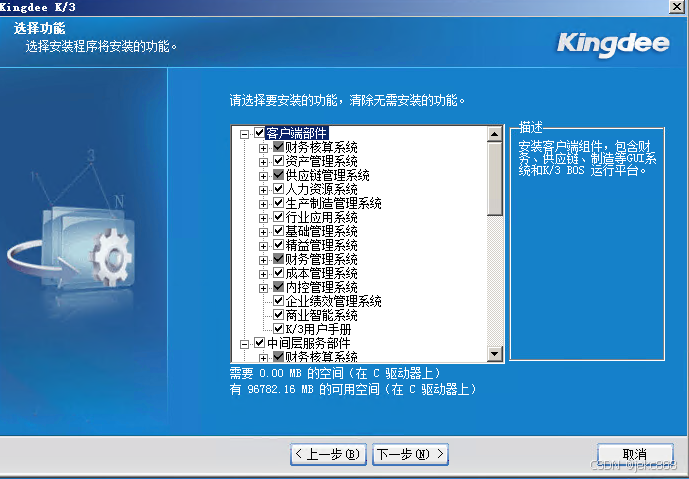Uncheck the 成本管理系统 checkbox

click(x=278, y=273)
